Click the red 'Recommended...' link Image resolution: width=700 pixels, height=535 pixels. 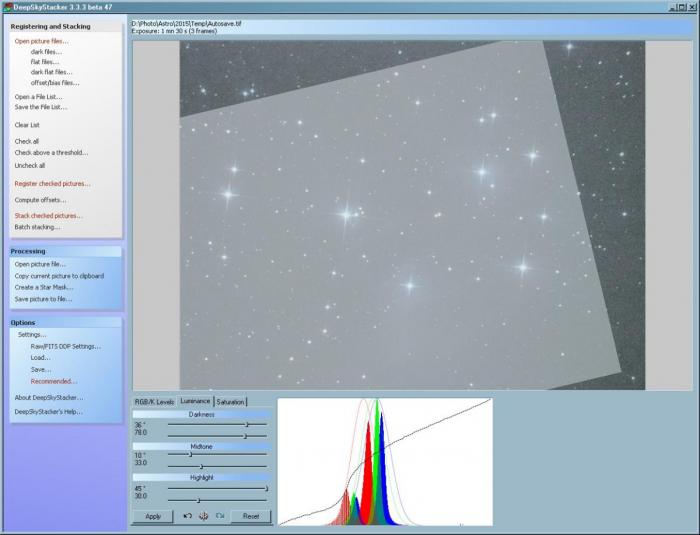[x=54, y=381]
